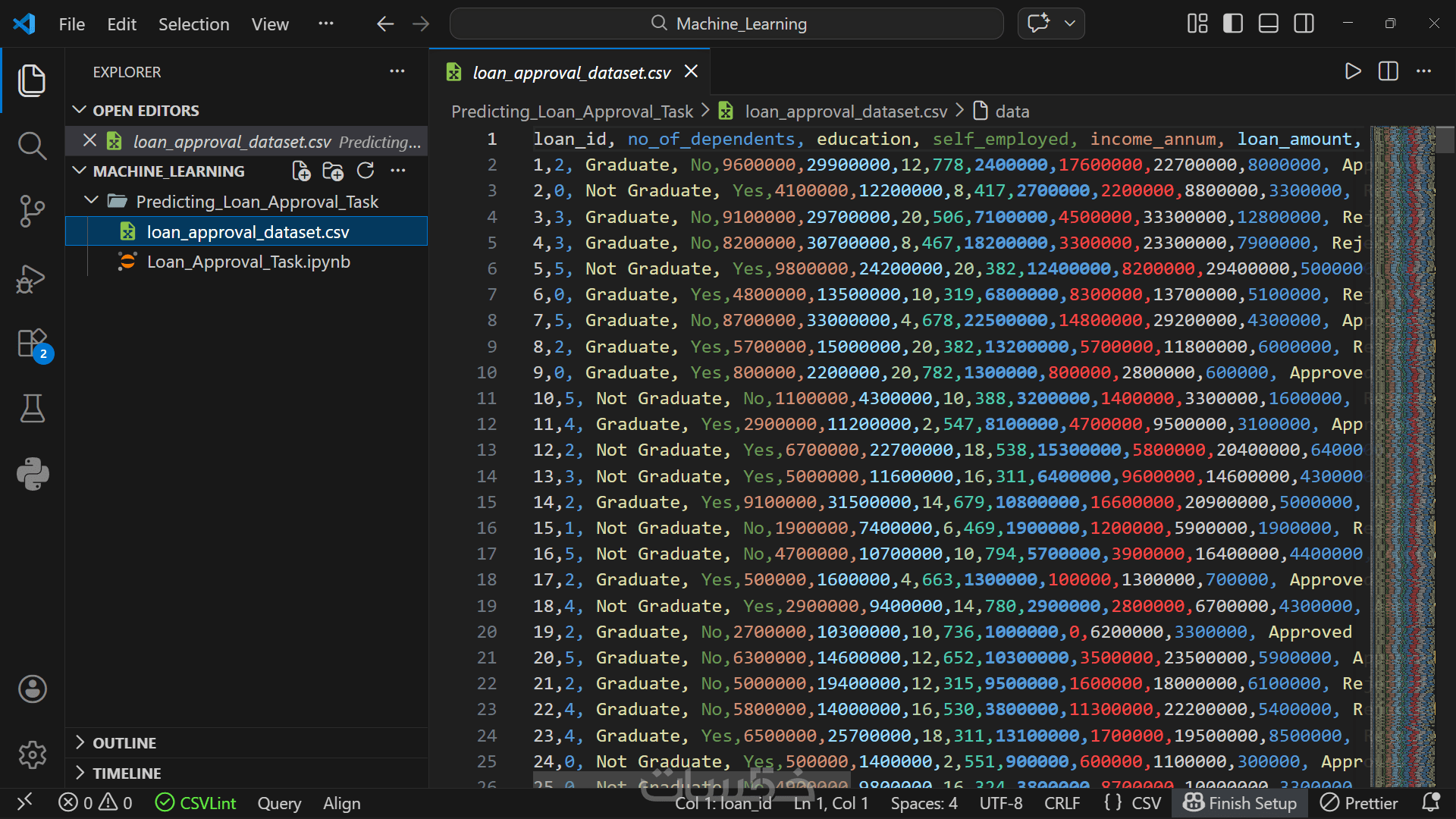Expand the OUTLINE section
Screen dimensions: 1456x819
tap(124, 743)
